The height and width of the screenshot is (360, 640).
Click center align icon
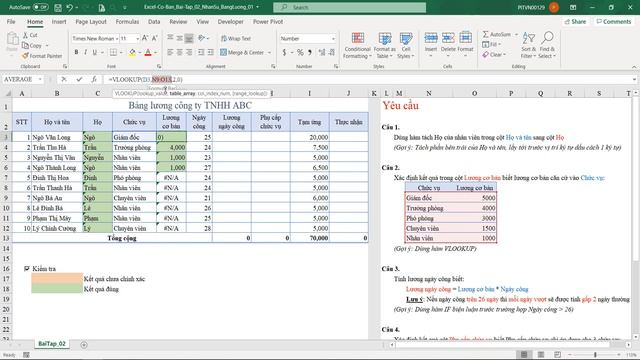point(180,52)
